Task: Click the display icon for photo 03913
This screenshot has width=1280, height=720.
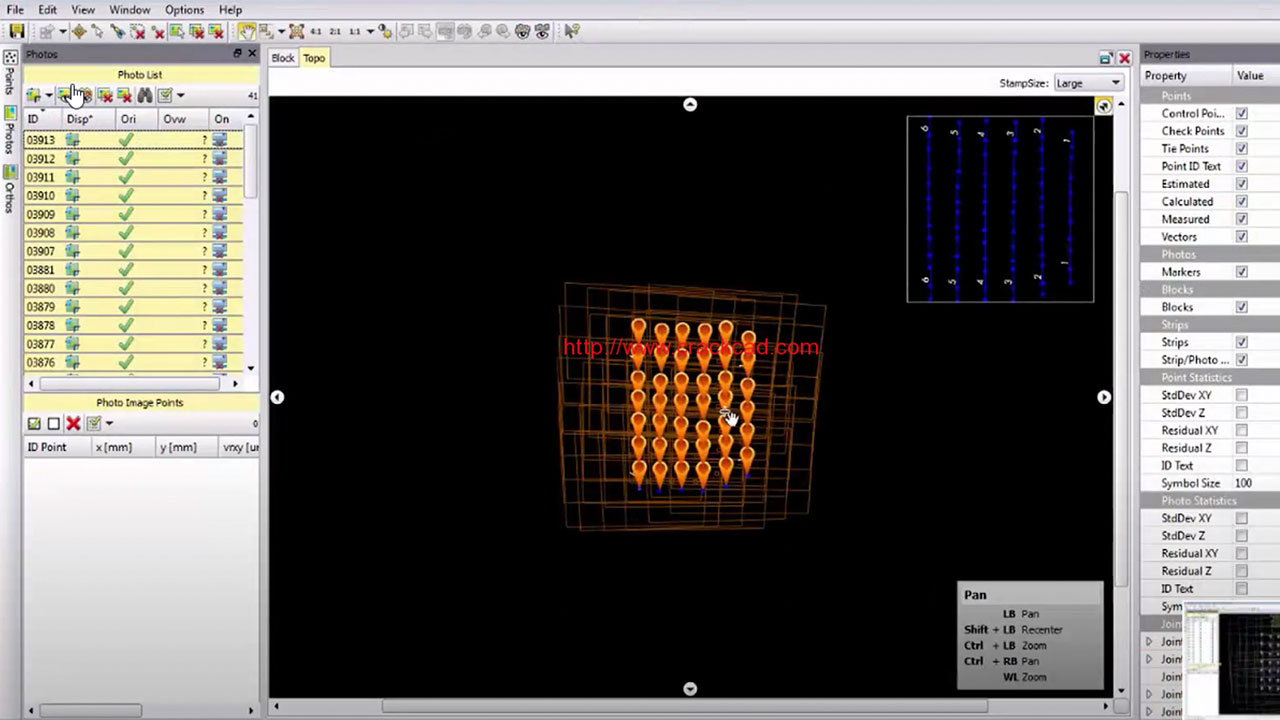Action: coord(73,141)
